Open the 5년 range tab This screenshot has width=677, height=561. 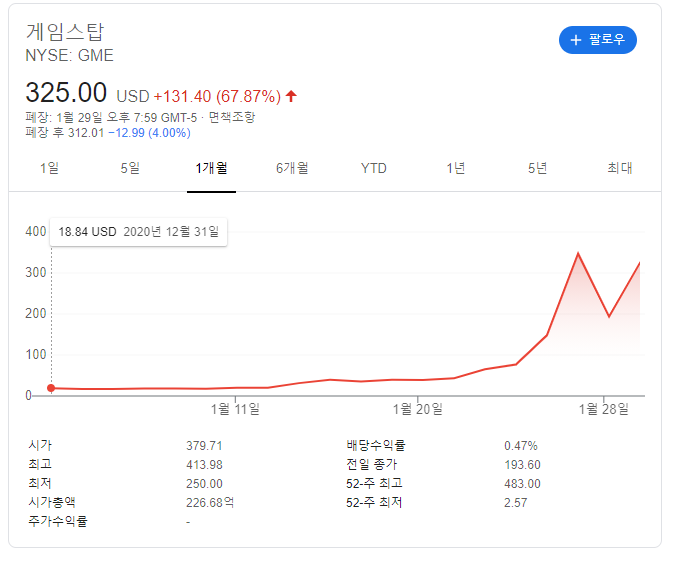click(x=537, y=168)
